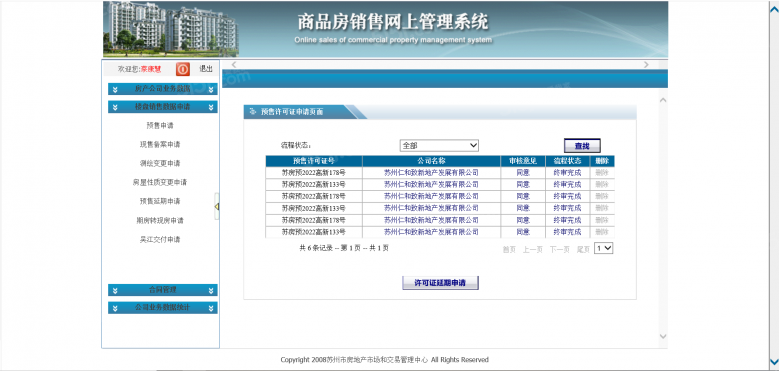This screenshot has width=779, height=371.
Task: Click right double-chevron on 合同管理 header
Action: [211, 290]
